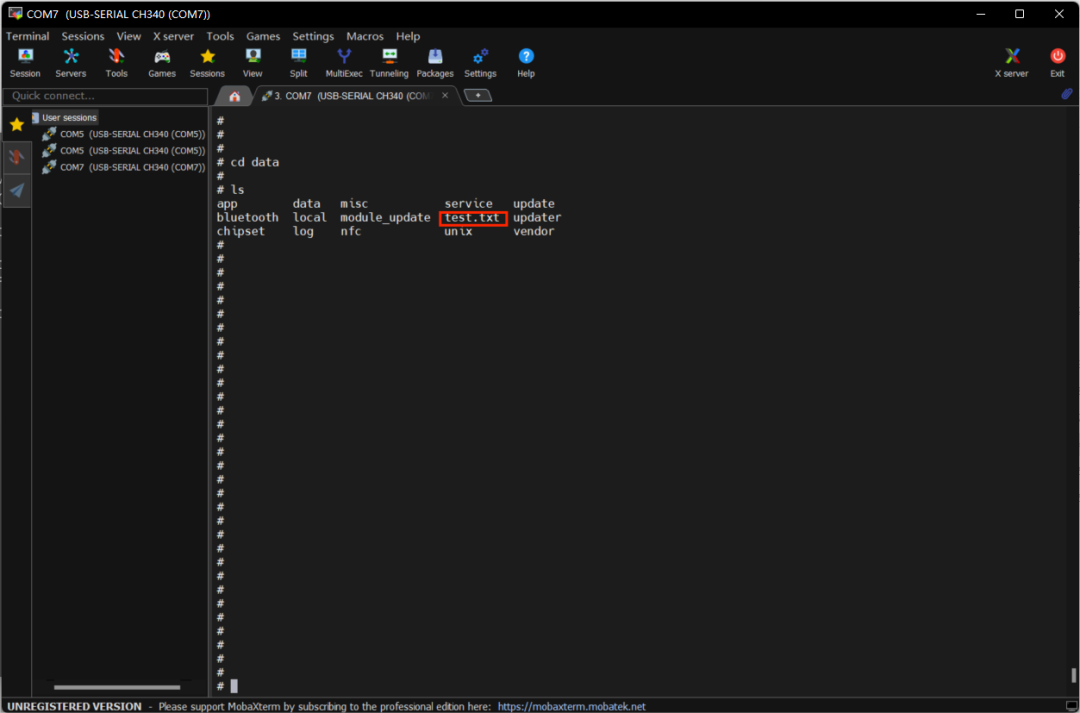Open the Macros menu
Screen dimensions: 1080x713
[365, 37]
